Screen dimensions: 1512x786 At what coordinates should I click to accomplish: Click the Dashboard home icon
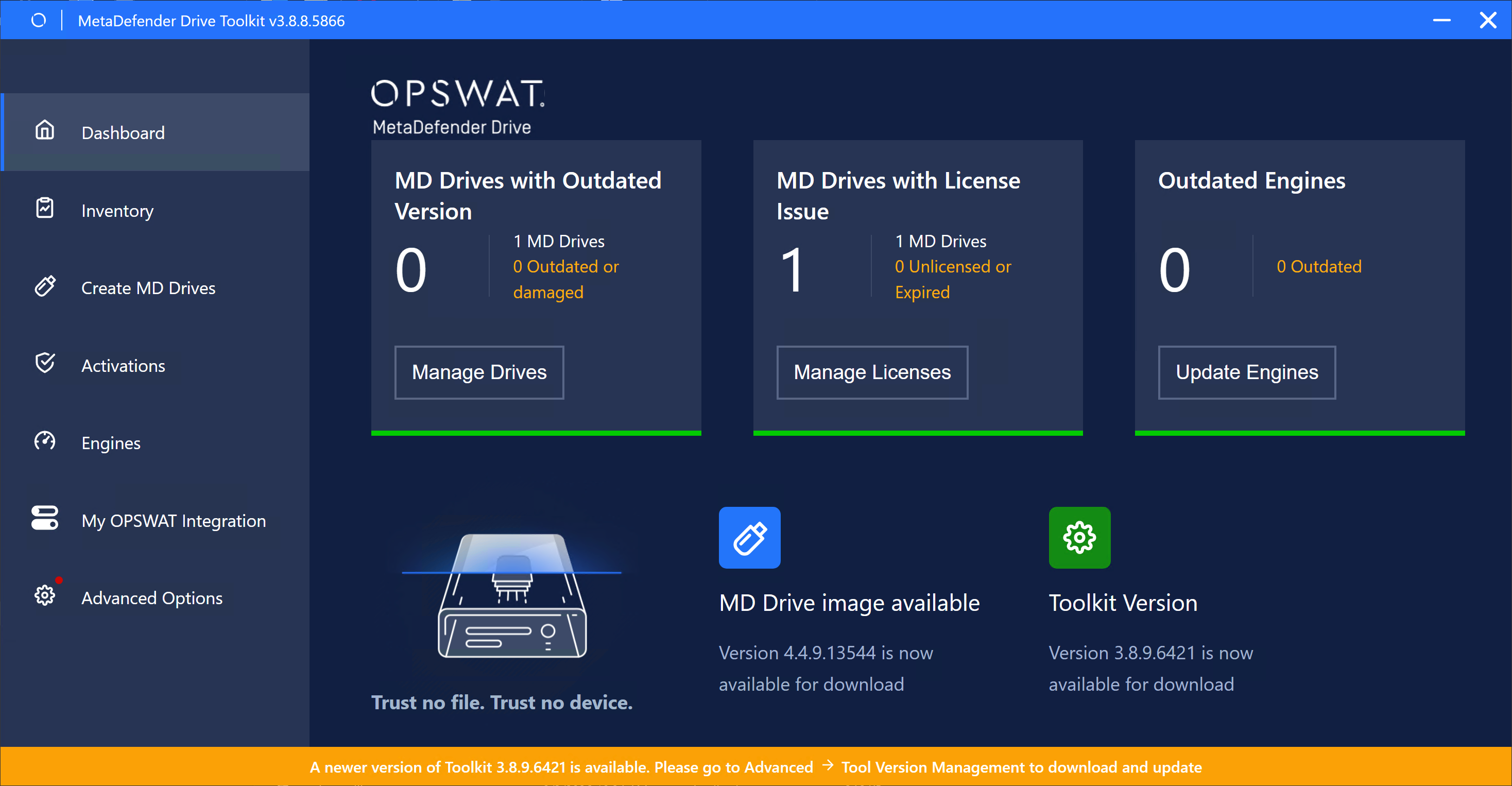tap(45, 130)
